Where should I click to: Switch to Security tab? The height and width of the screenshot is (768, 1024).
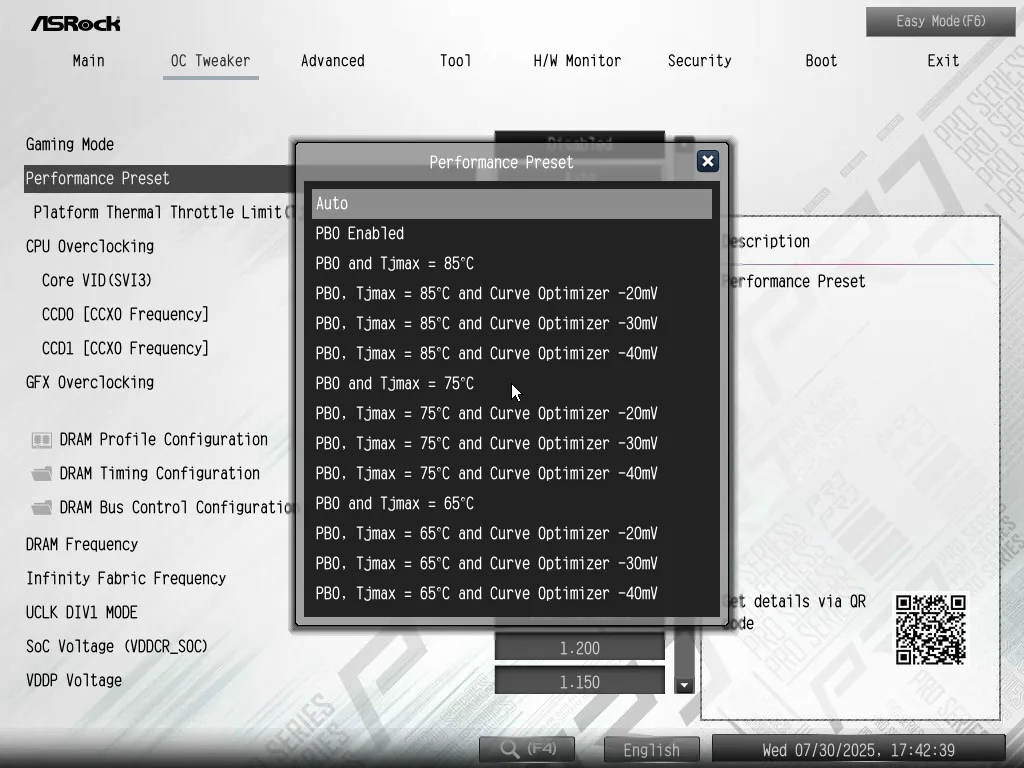699,61
